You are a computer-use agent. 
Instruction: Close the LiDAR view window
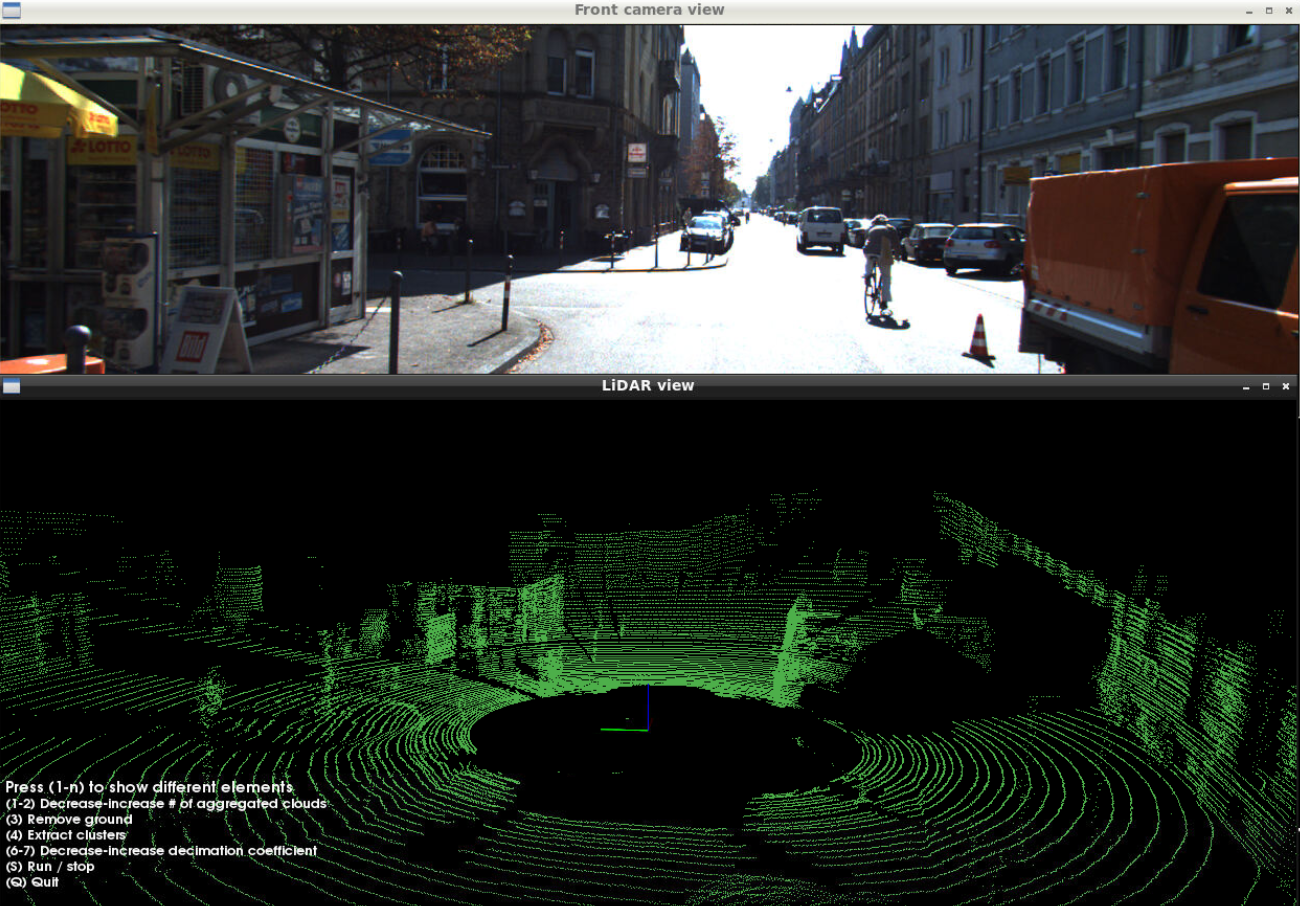coord(1285,385)
